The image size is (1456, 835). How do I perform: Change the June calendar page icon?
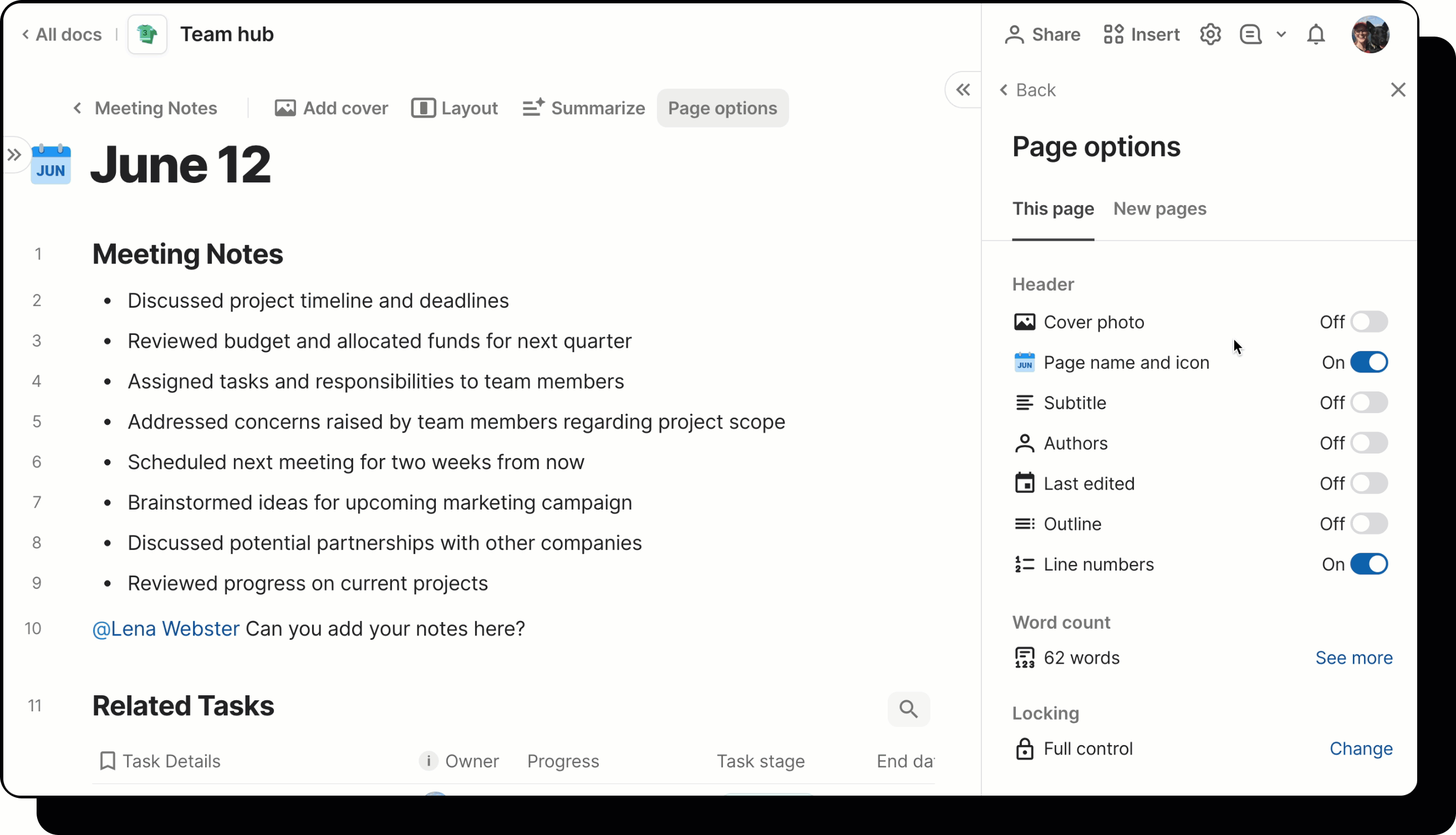point(51,165)
